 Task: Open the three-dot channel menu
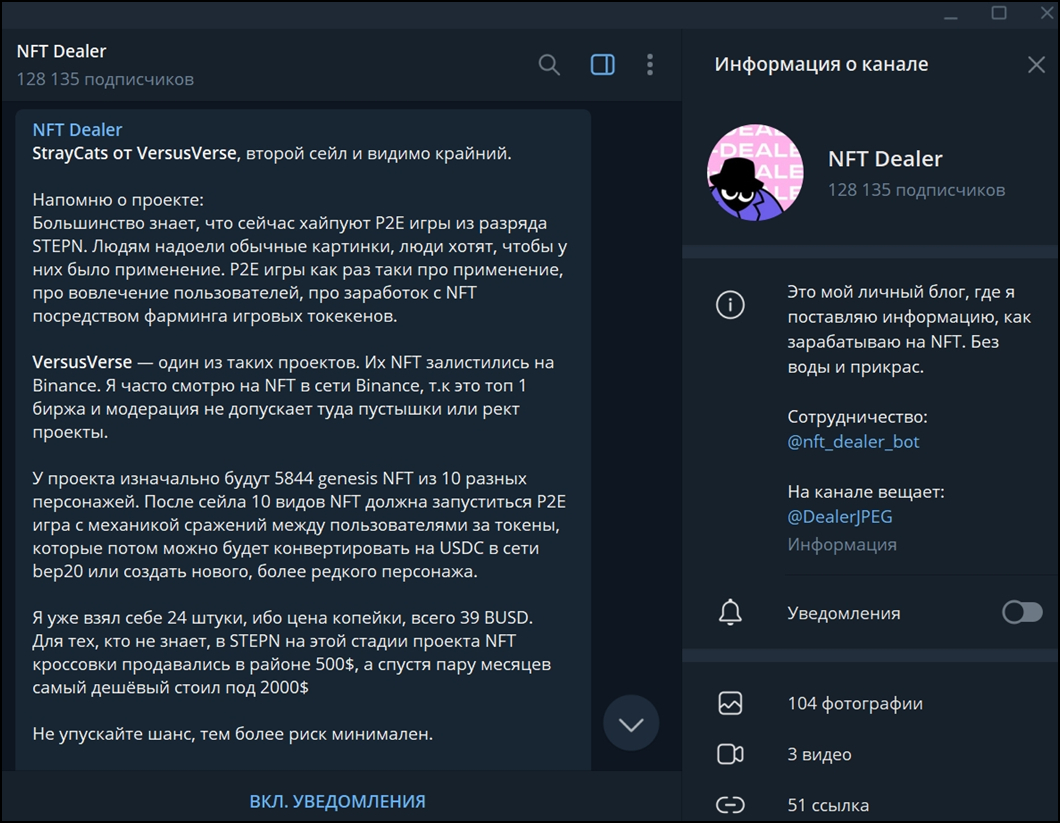(650, 65)
